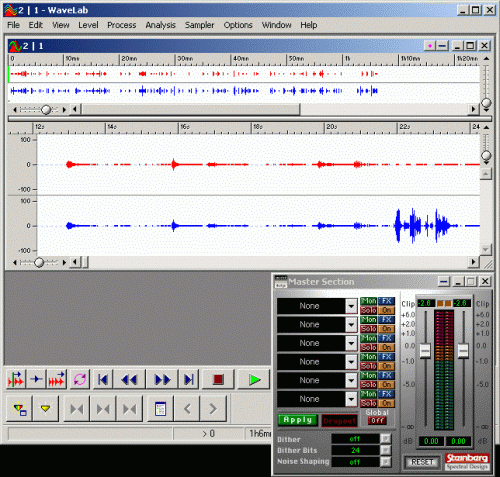Open the Options menu
500x477 pixels.
point(238,25)
